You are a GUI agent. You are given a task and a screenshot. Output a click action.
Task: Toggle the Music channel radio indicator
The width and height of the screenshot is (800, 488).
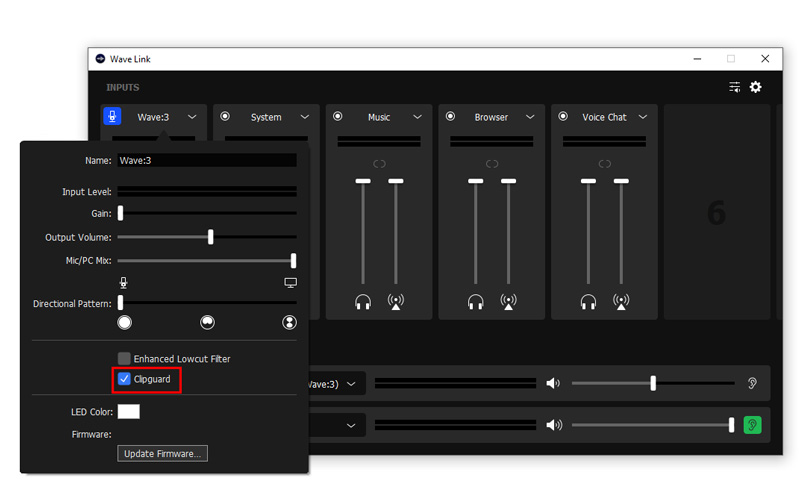point(337,116)
